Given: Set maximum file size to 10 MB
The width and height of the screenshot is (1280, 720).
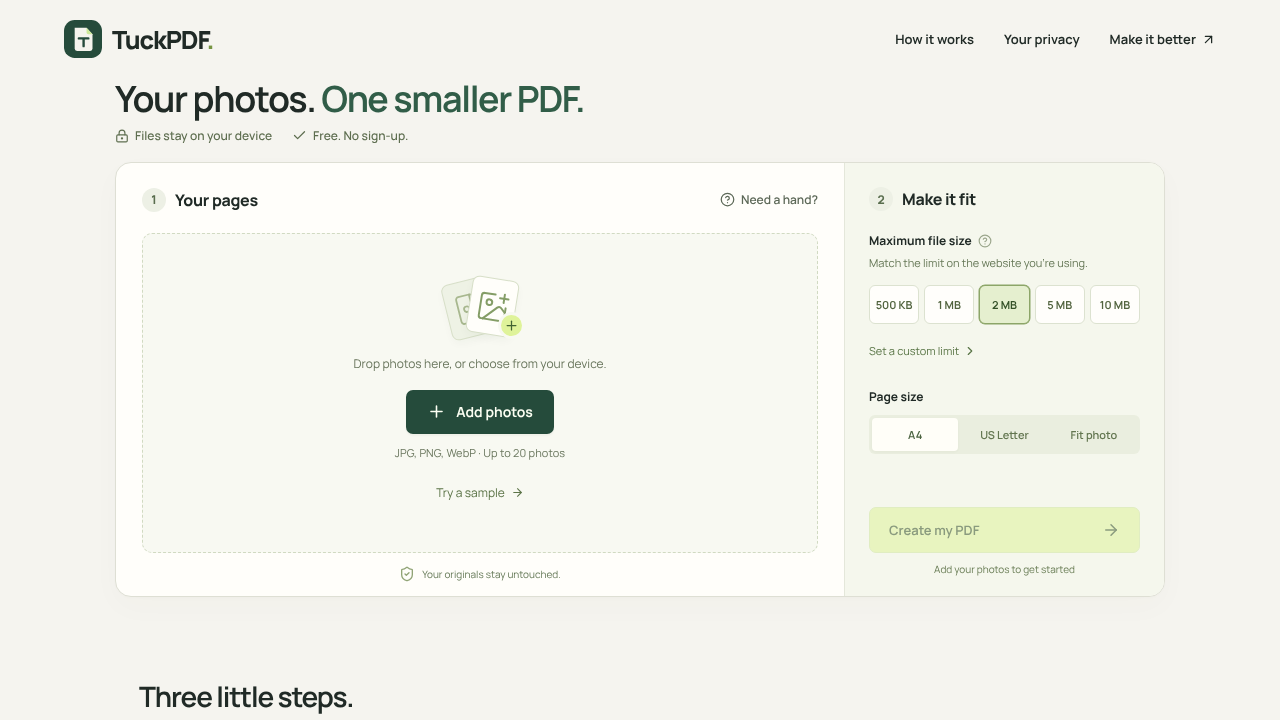Looking at the screenshot, I should click(1115, 305).
